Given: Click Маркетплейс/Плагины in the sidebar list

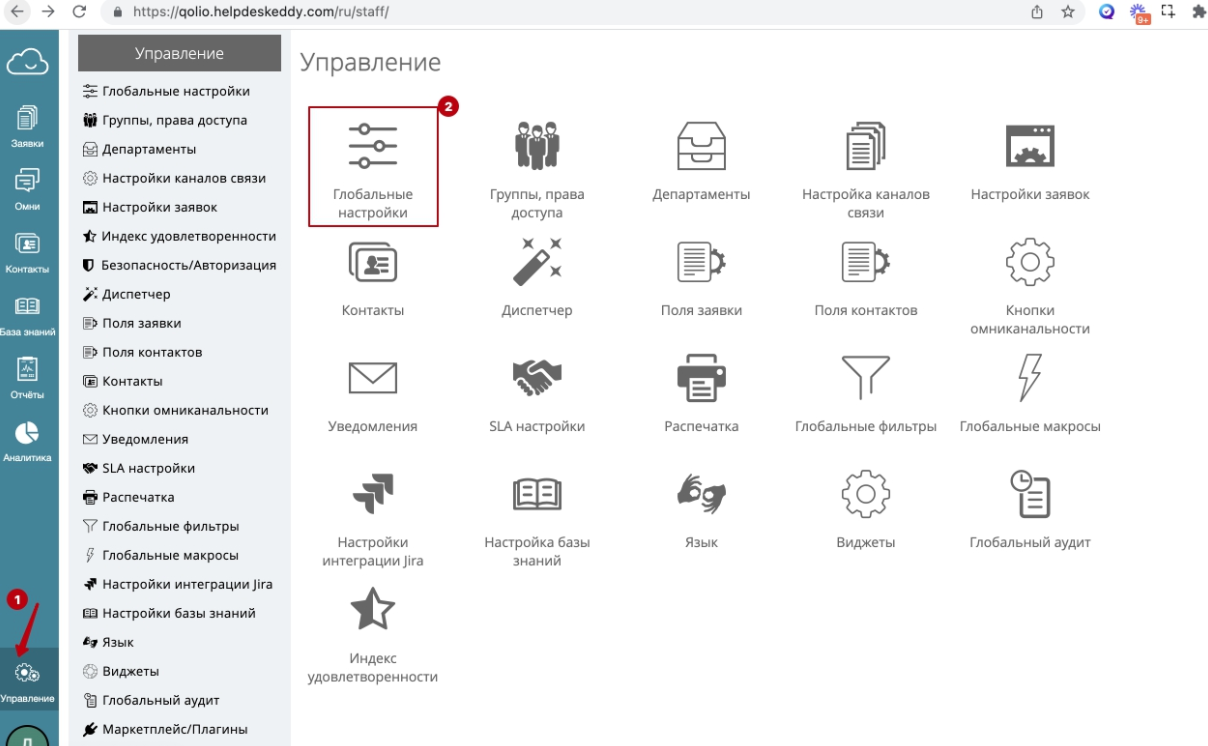Looking at the screenshot, I should [x=174, y=729].
